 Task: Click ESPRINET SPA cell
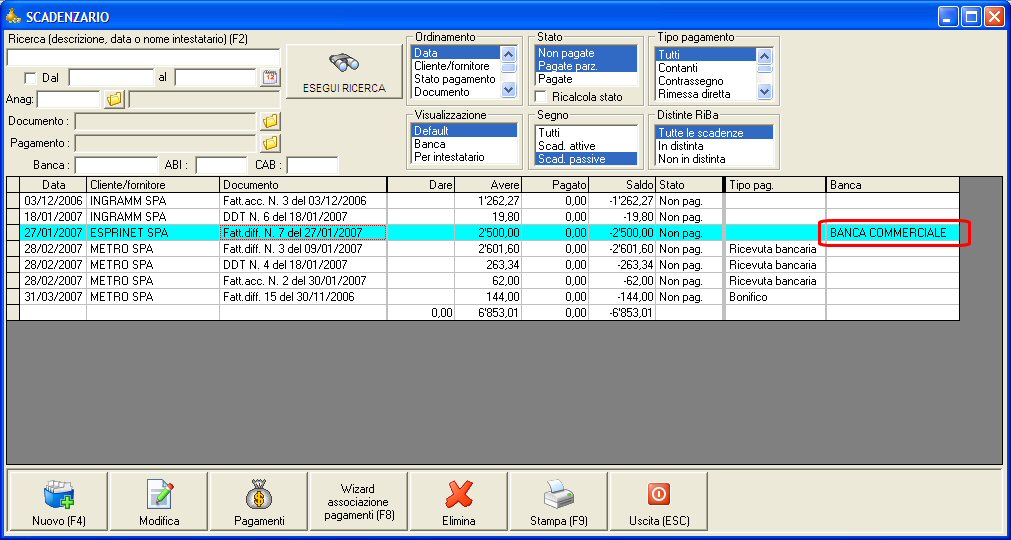coord(153,233)
